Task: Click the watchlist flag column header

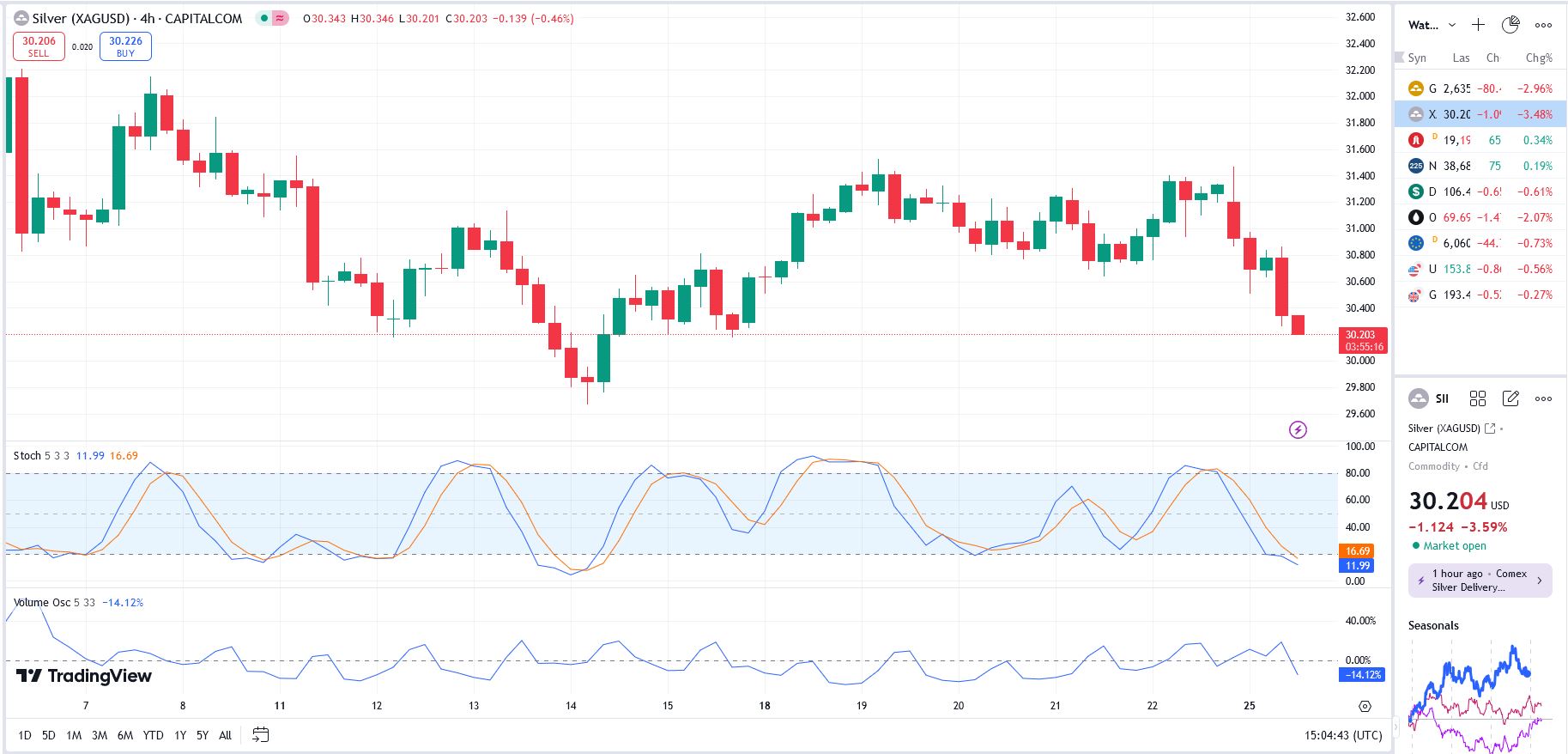Action: tap(1400, 58)
